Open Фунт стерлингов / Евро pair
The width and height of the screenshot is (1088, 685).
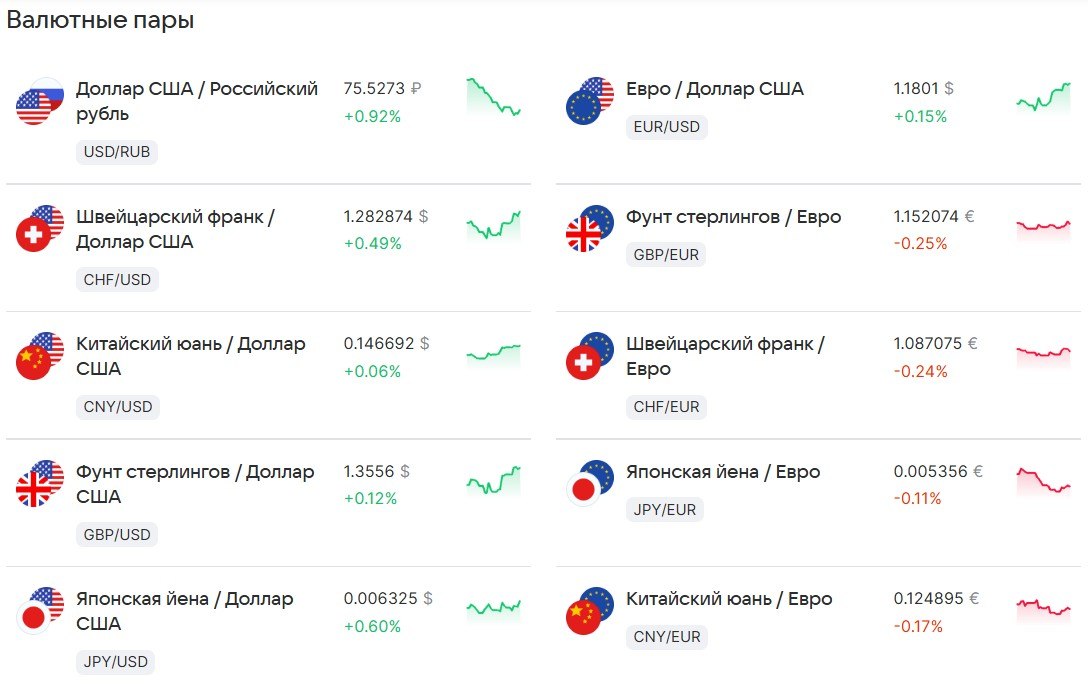[733, 217]
